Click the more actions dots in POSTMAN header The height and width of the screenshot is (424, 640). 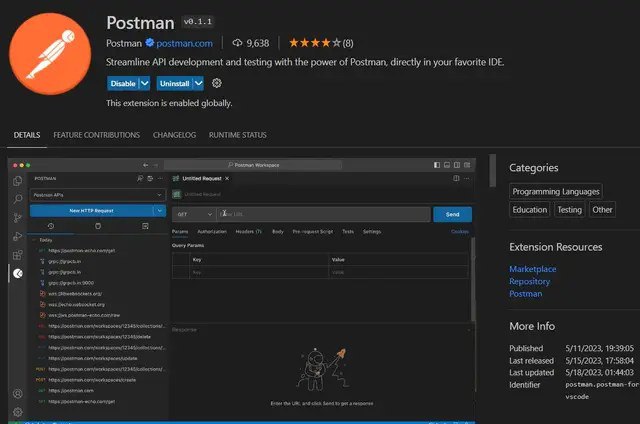(x=160, y=178)
